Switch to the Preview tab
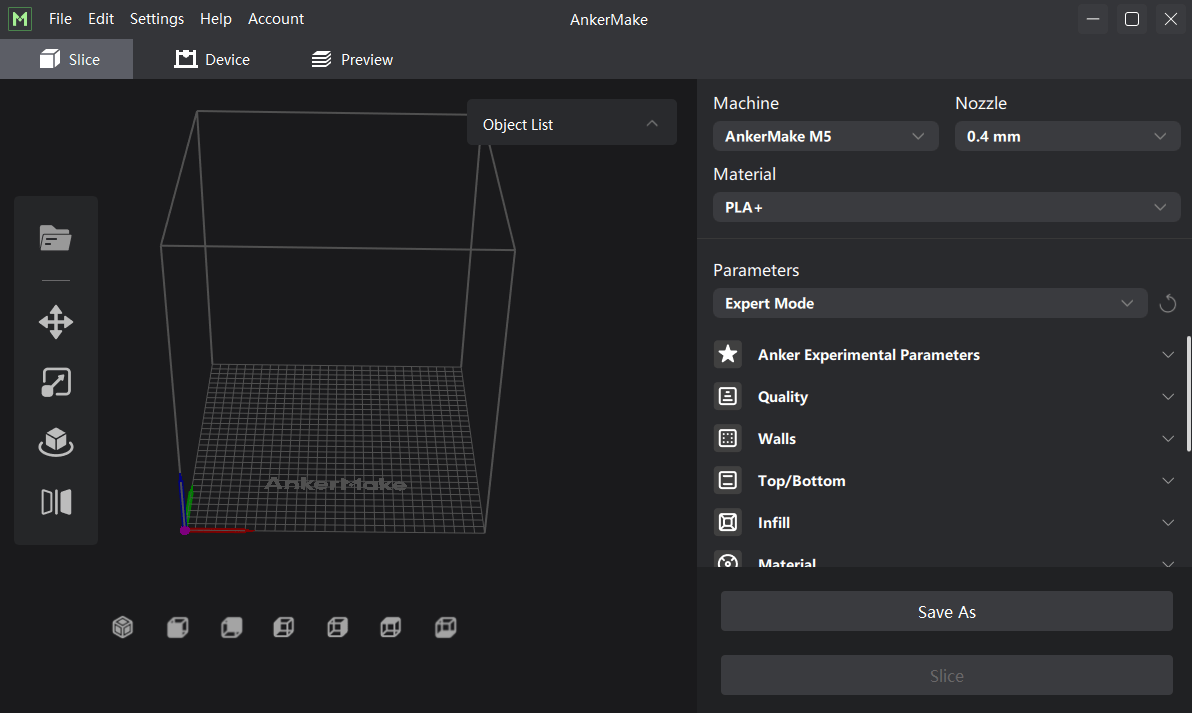This screenshot has width=1192, height=713. [352, 59]
